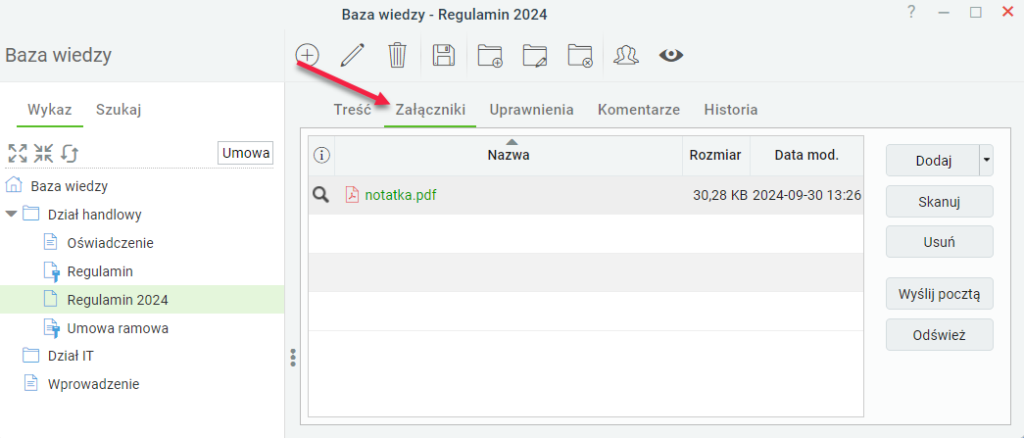Click the Umowa ramowa locked document icon
The width and height of the screenshot is (1024, 438).
pos(52,328)
